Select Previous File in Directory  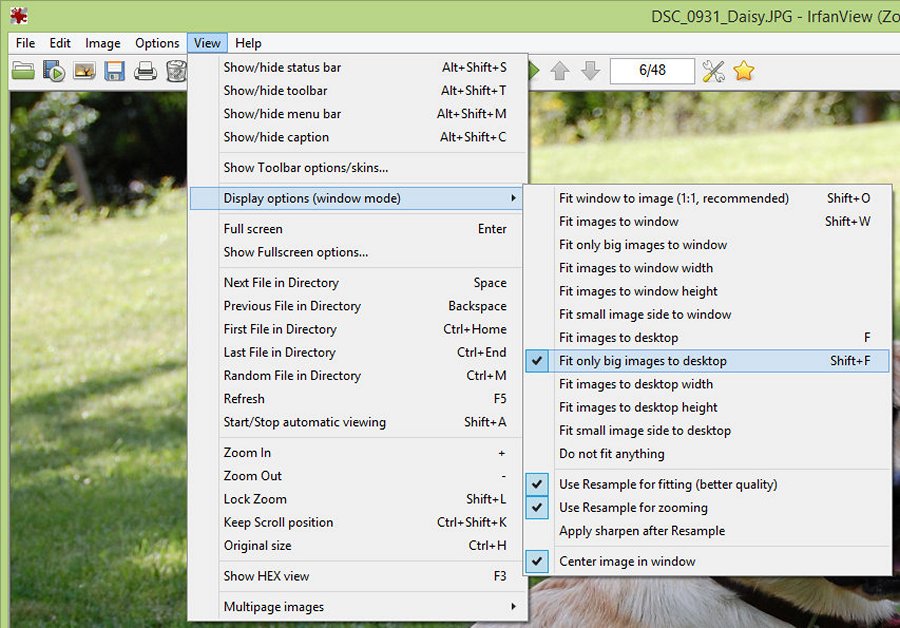tap(356, 306)
